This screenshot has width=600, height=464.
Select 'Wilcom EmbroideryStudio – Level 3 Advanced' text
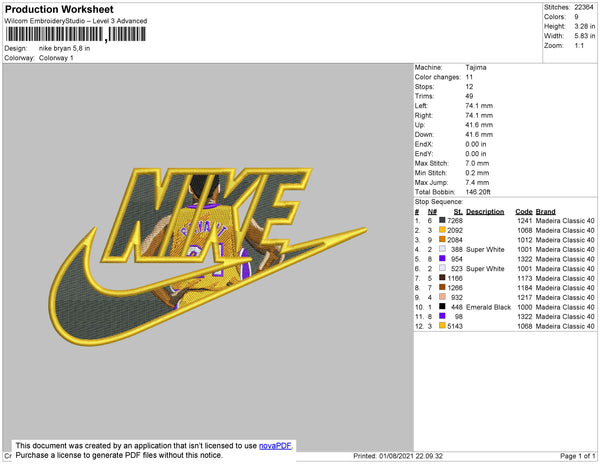click(x=76, y=21)
